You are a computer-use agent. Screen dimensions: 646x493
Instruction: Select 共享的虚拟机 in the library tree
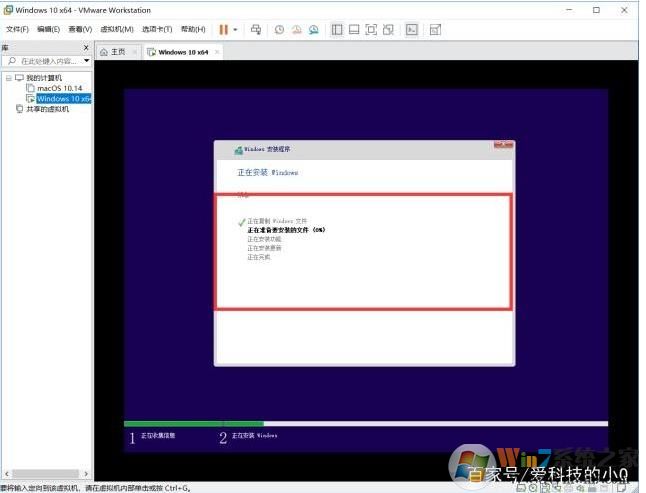[47, 109]
